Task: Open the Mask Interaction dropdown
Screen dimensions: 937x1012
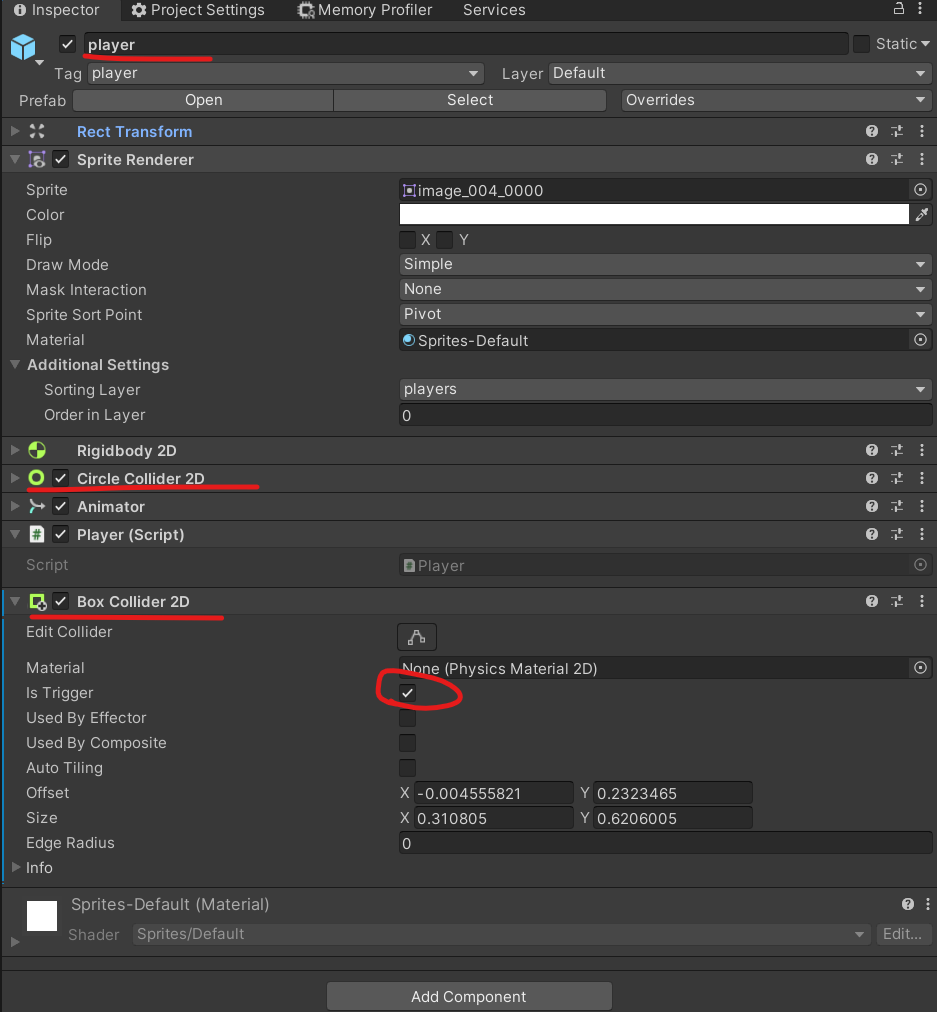Action: pos(665,289)
